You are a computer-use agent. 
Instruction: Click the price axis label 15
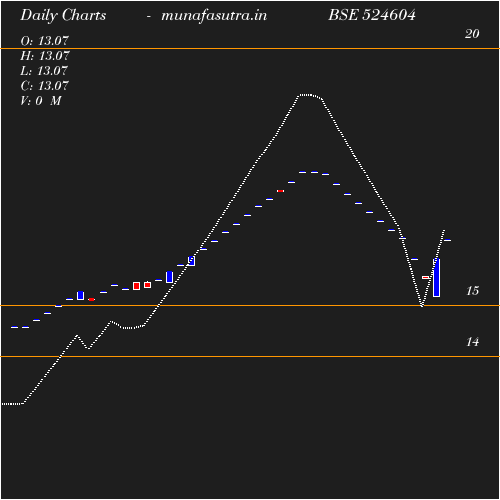(x=472, y=291)
